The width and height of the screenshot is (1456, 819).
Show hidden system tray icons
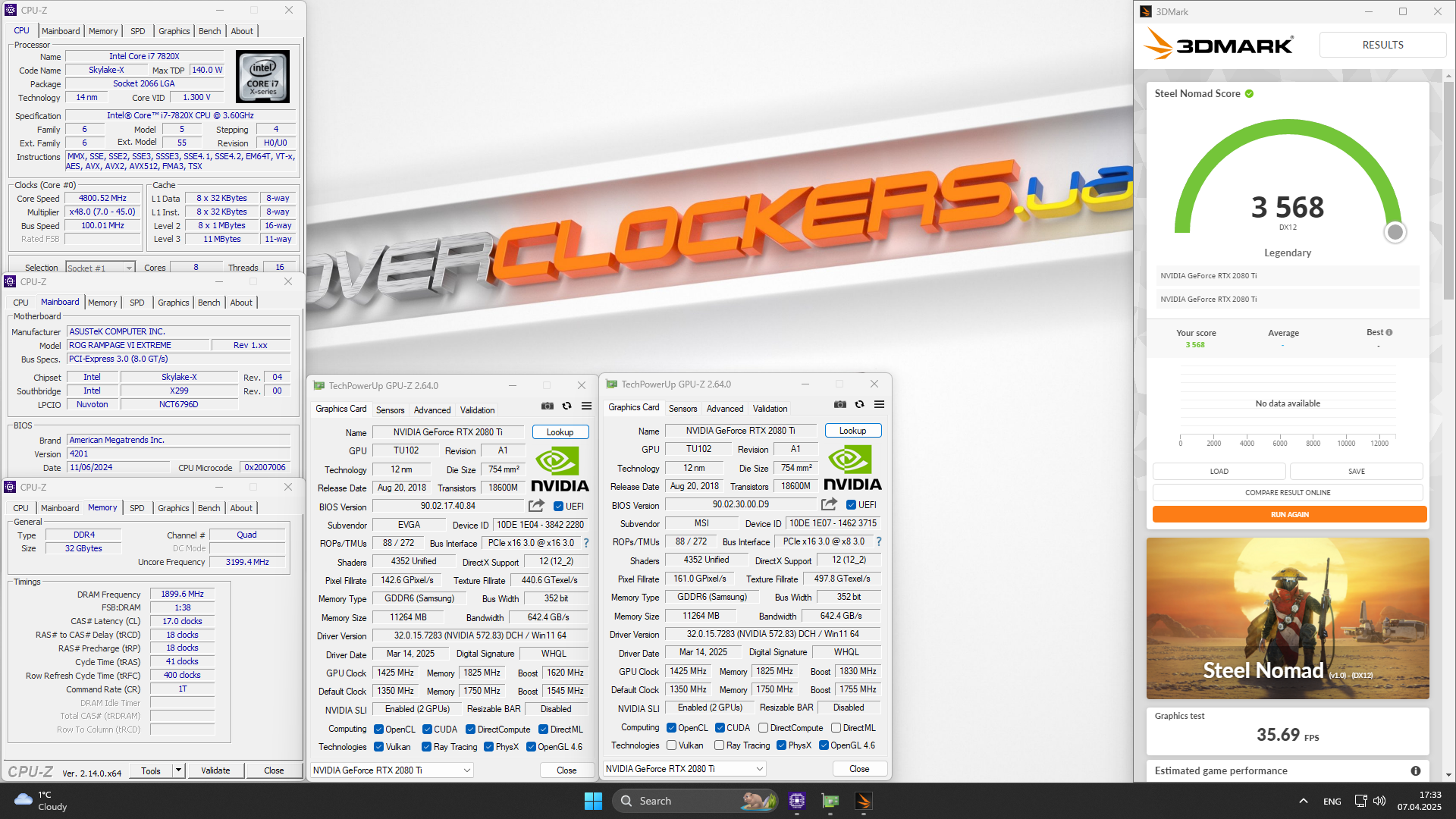coord(1303,801)
